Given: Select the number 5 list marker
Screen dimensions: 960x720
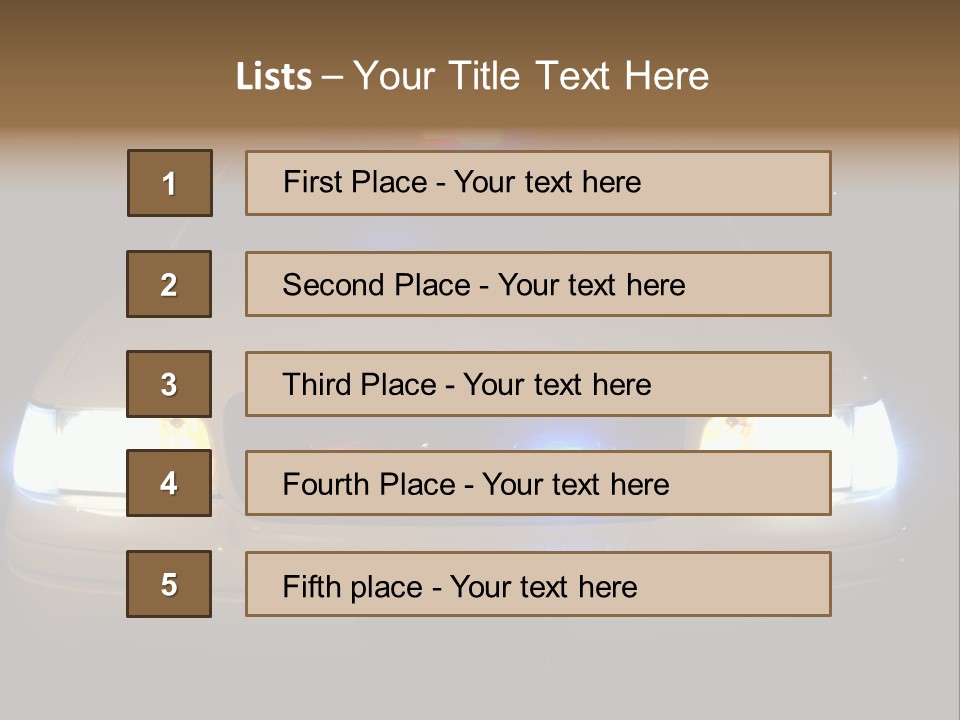Looking at the screenshot, I should pos(169,584).
